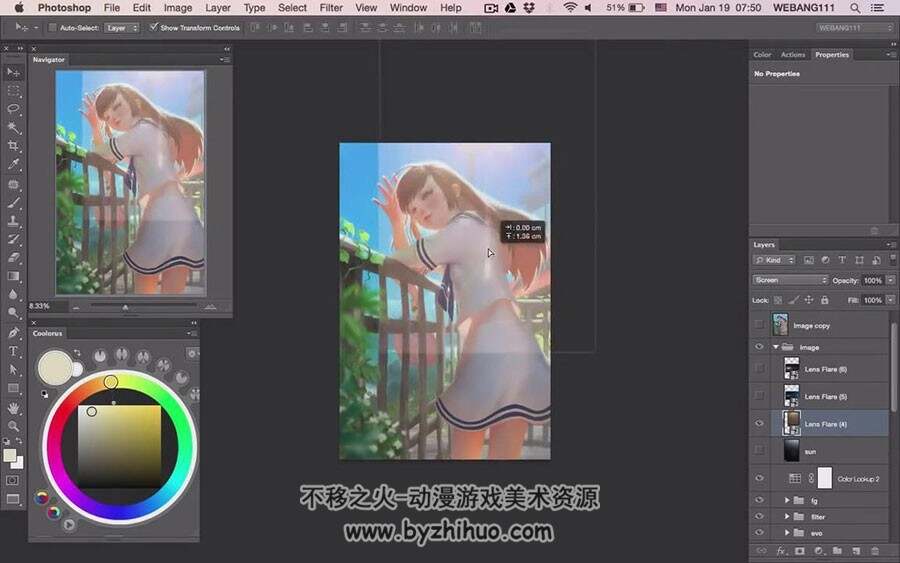900x563 pixels.
Task: Show the Image copy layer
Action: [x=759, y=325]
